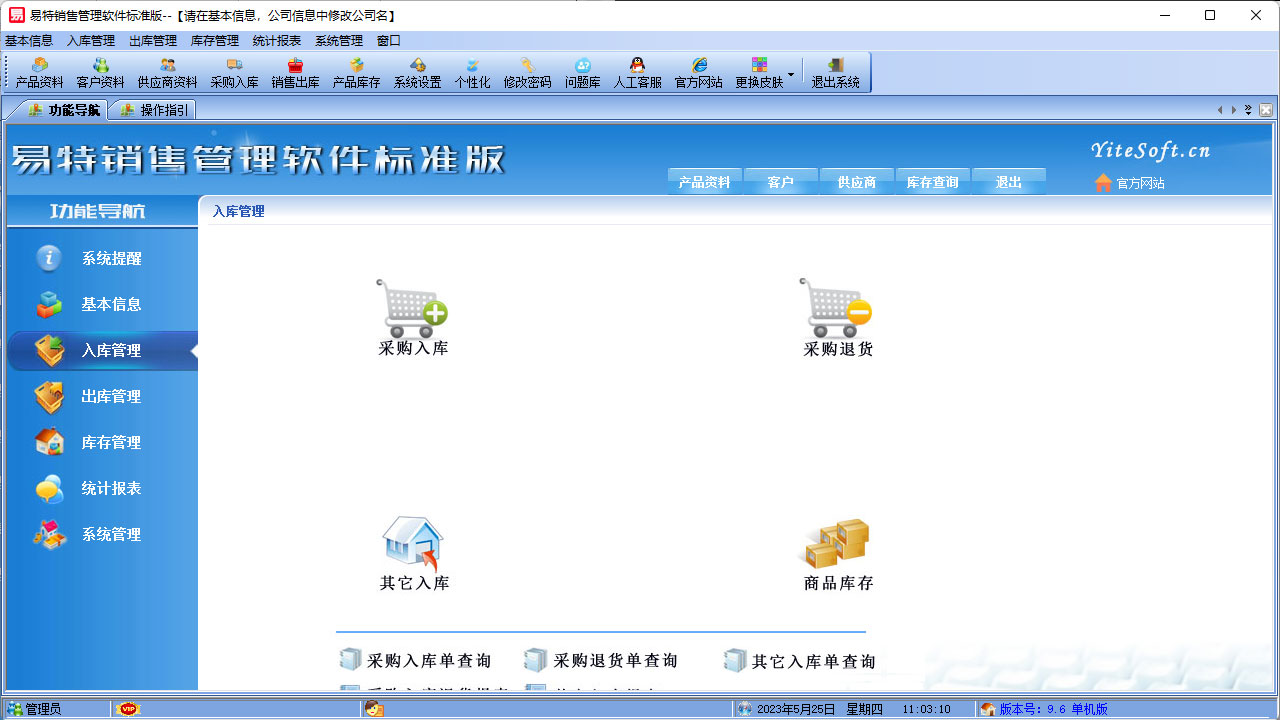Select the 采购入库 shopping cart icon
The height and width of the screenshot is (720, 1280).
[x=413, y=305]
